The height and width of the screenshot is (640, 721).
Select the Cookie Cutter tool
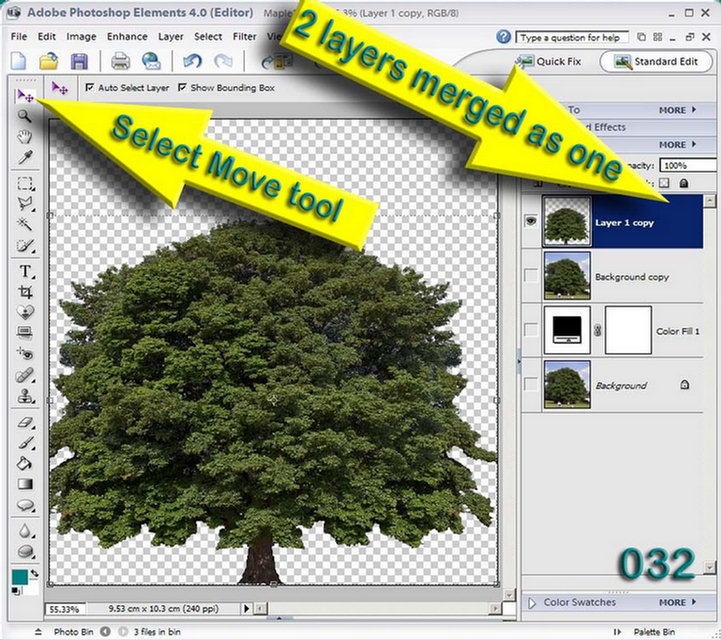[25, 312]
